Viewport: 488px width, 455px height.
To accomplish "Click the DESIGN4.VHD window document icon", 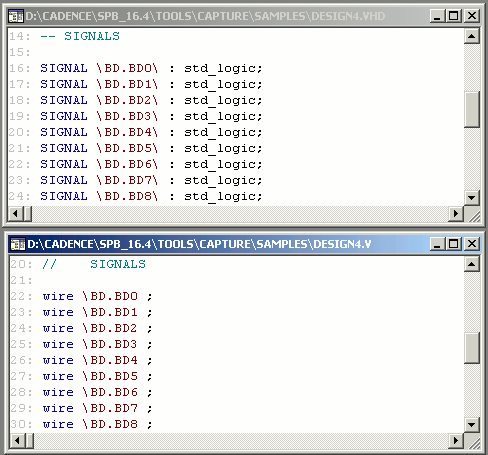I will pos(16,16).
